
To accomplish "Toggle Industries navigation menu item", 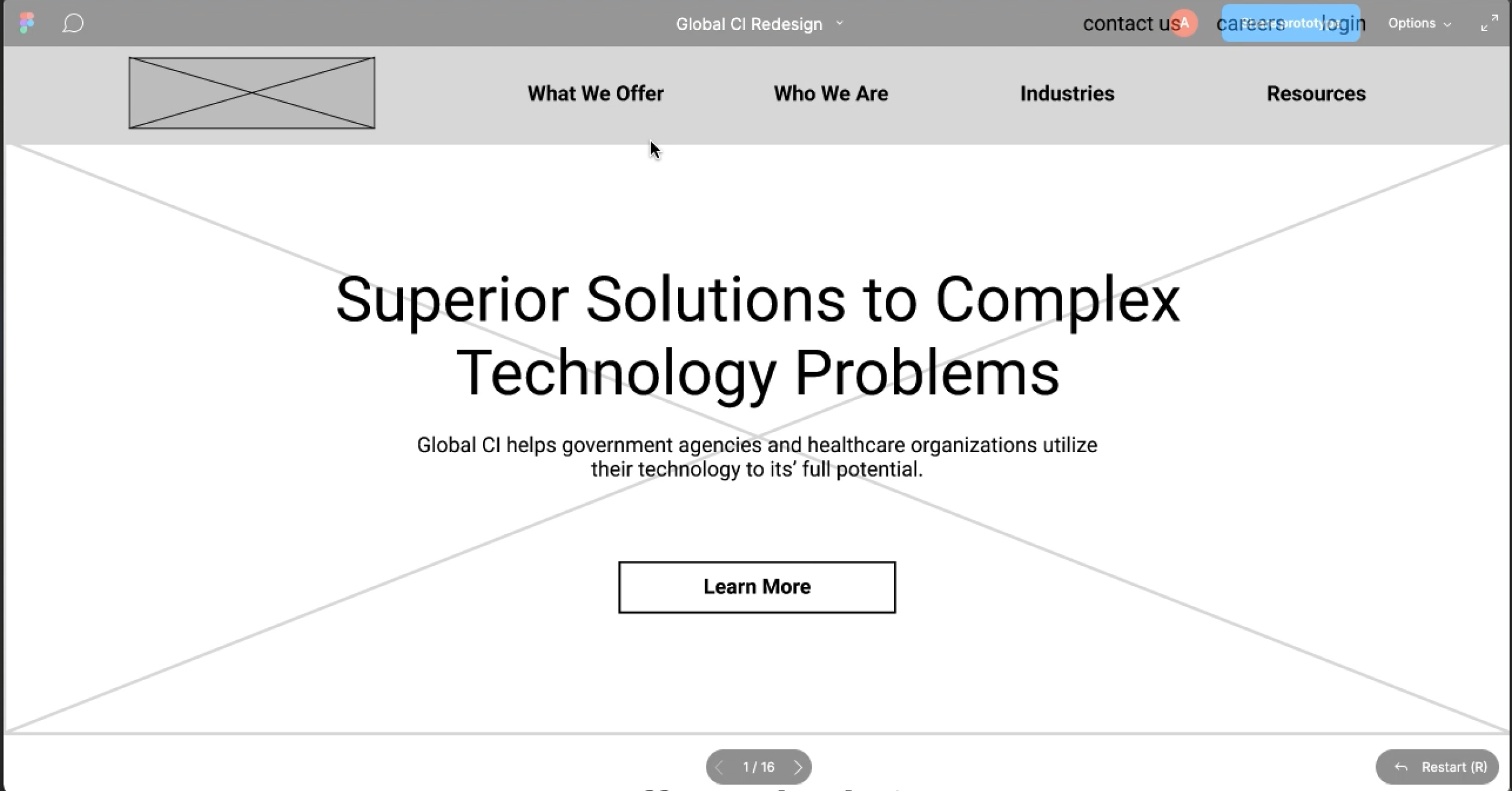I will click(1067, 93).
